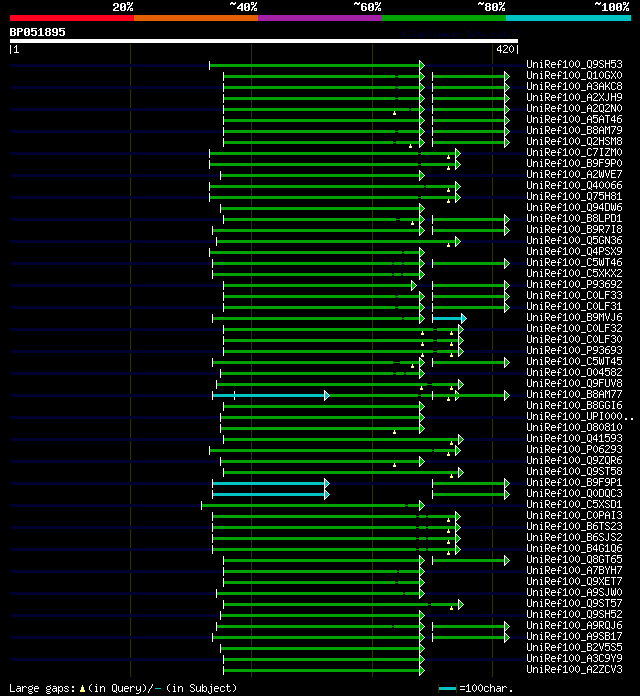This screenshot has width=640, height=696.
Task: Select the UniRef100_B9F9P1 hit label
Action: point(574,482)
